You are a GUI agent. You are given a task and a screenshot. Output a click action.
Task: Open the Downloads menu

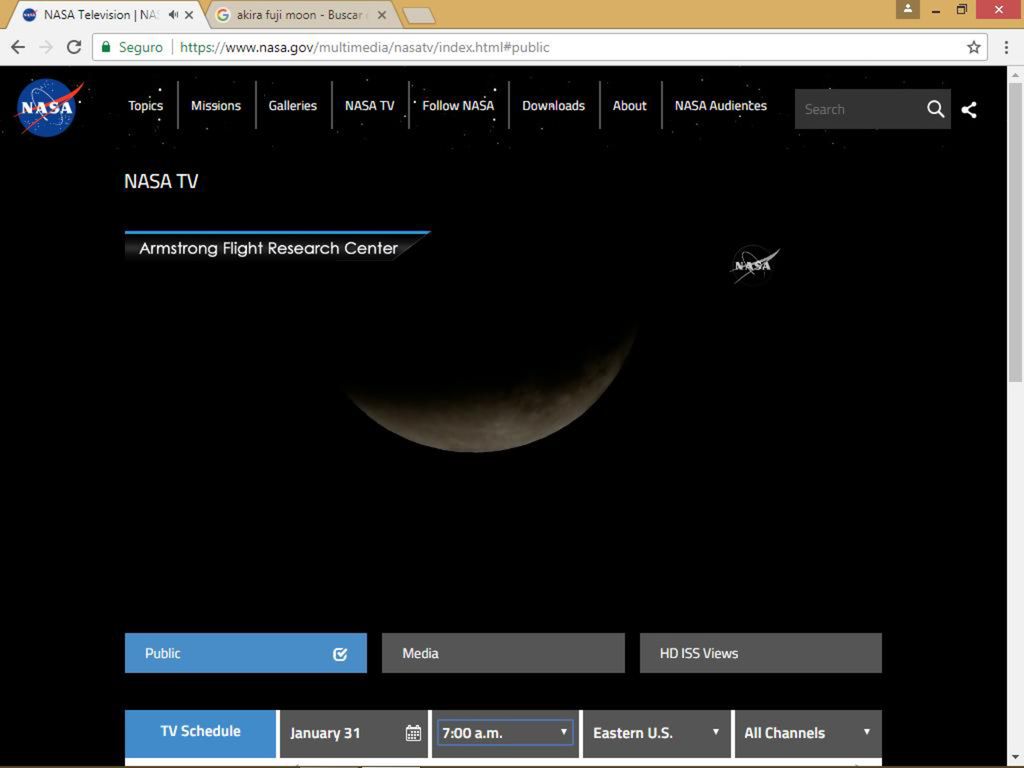click(x=554, y=106)
